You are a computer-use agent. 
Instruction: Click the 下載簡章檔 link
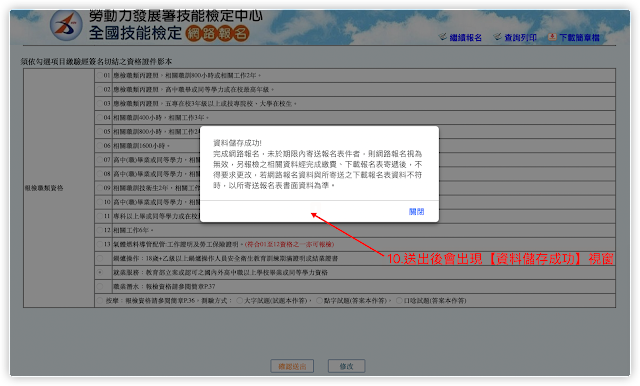(x=579, y=38)
